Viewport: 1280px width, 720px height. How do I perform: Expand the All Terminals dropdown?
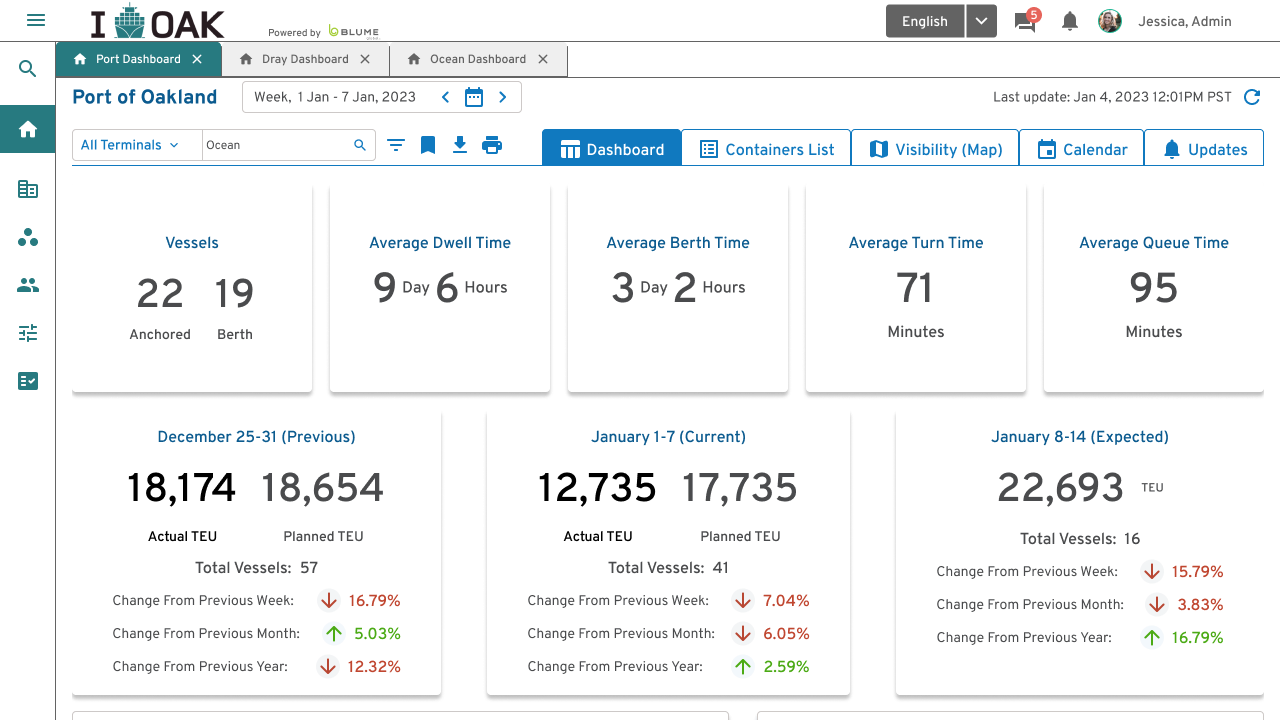[x=138, y=145]
